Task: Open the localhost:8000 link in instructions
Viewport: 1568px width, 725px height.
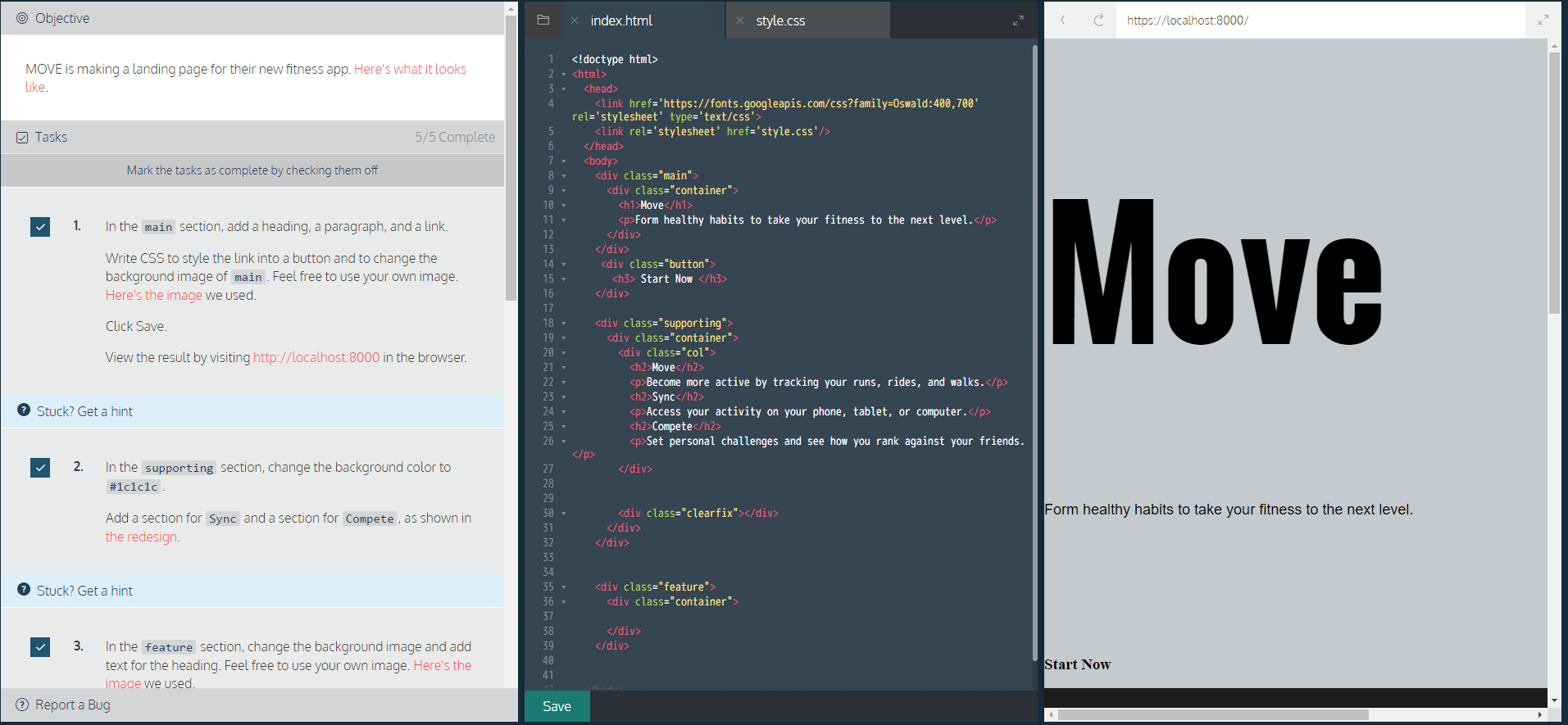Action: point(316,357)
